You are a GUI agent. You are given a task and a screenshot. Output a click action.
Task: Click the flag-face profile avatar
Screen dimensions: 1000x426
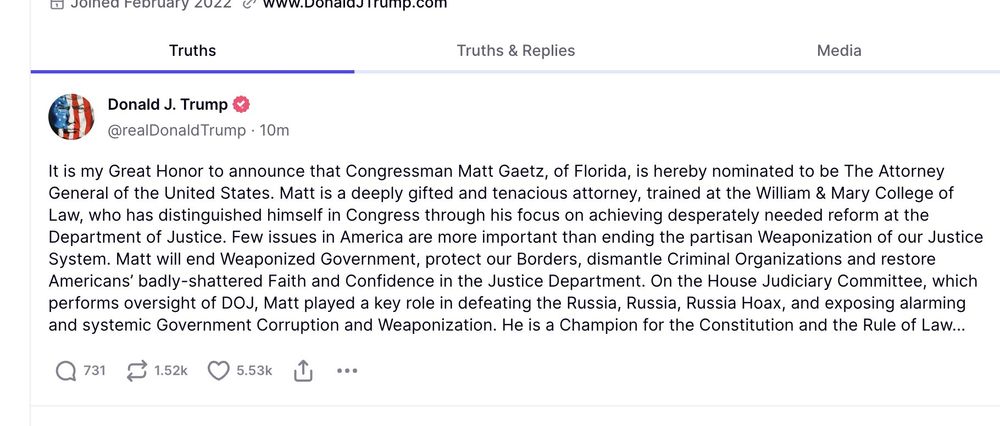(x=71, y=117)
